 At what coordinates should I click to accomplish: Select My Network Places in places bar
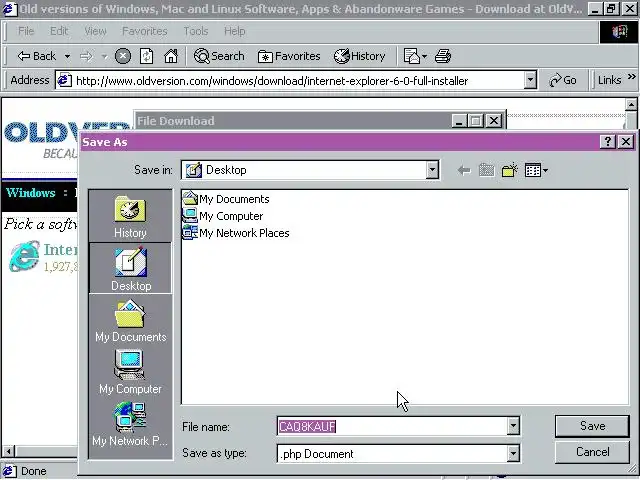point(130,424)
